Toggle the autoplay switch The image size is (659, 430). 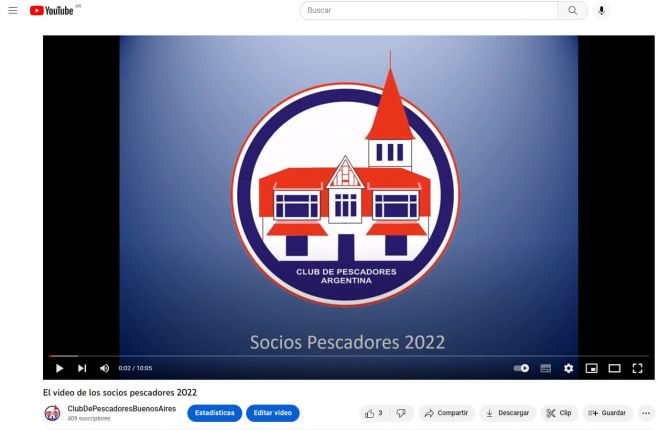tap(521, 368)
